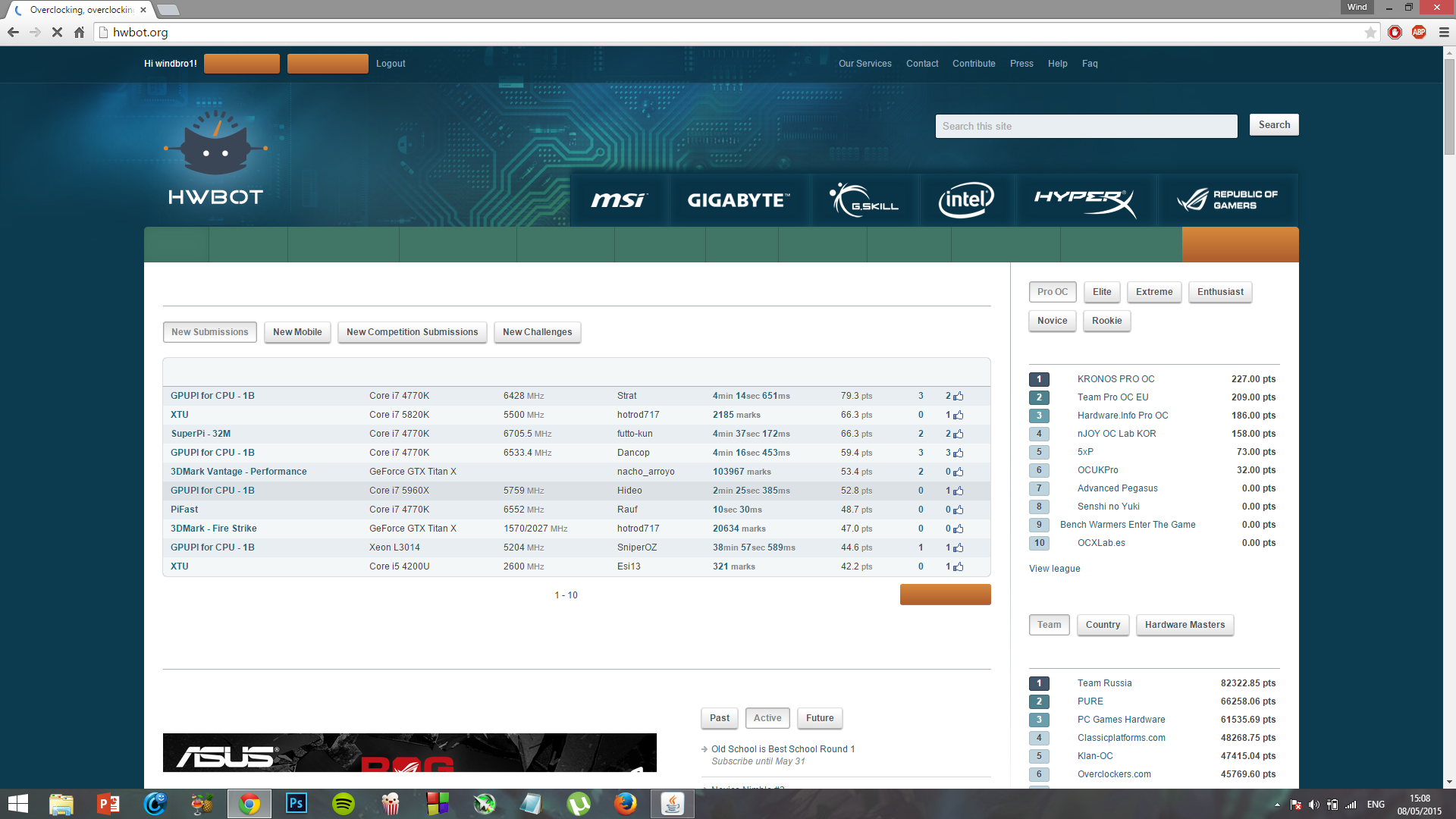Open Chrome menu hamburger icon
This screenshot has height=819, width=1456.
pos(1444,33)
